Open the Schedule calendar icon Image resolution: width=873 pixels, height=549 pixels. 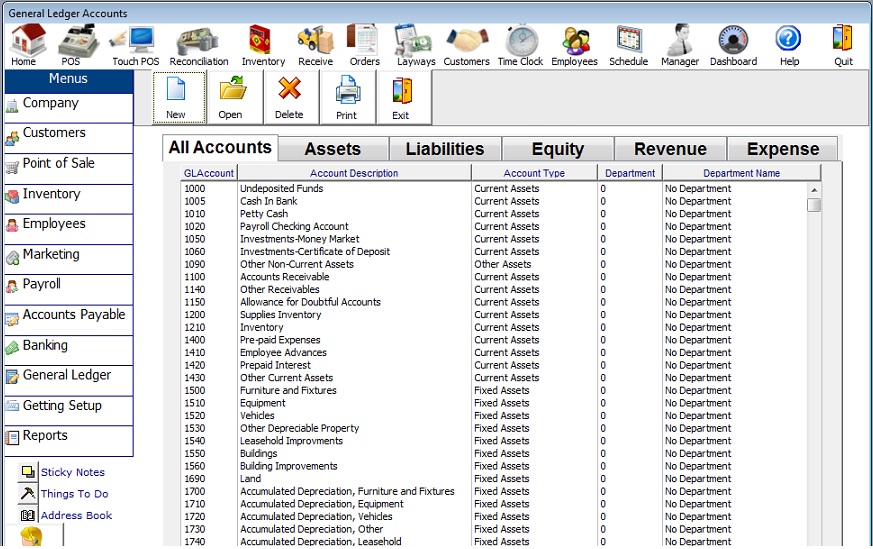pyautogui.click(x=629, y=45)
